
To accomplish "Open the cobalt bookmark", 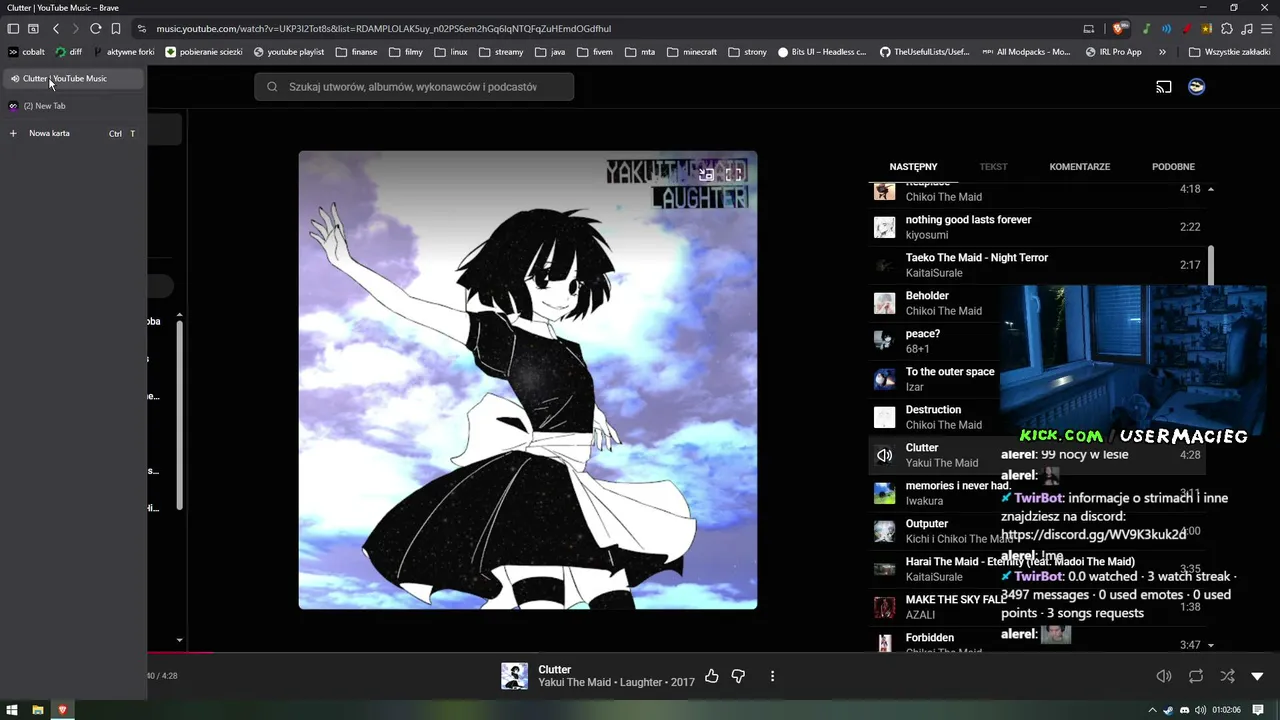I will click(27, 52).
